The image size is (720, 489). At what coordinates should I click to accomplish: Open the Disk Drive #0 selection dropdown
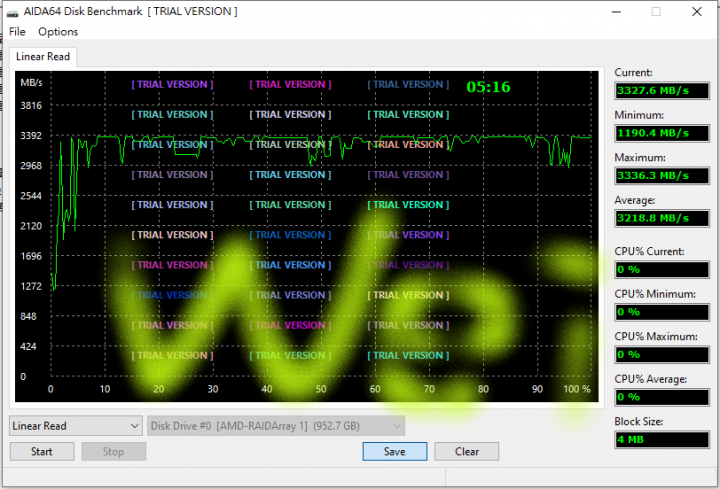(276, 426)
